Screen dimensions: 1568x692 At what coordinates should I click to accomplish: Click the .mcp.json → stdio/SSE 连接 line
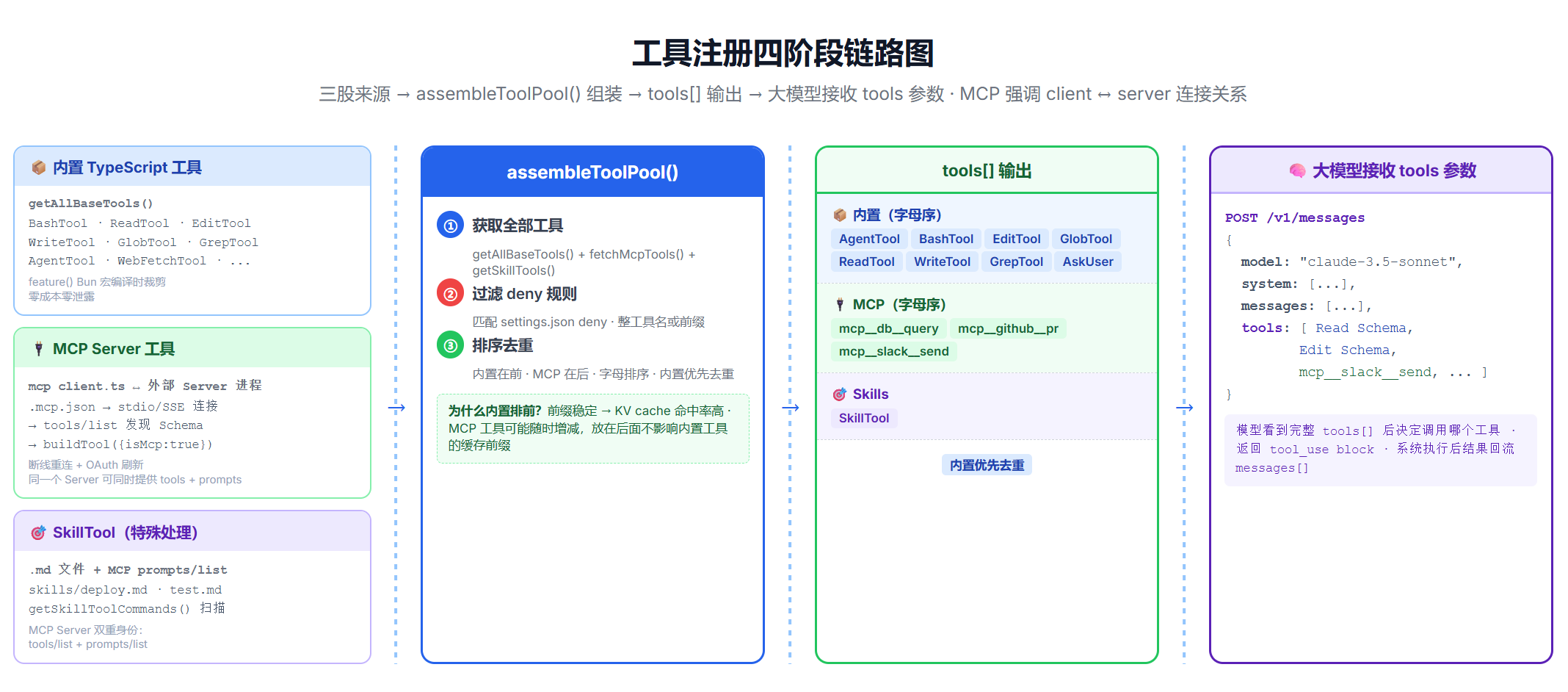click(123, 406)
